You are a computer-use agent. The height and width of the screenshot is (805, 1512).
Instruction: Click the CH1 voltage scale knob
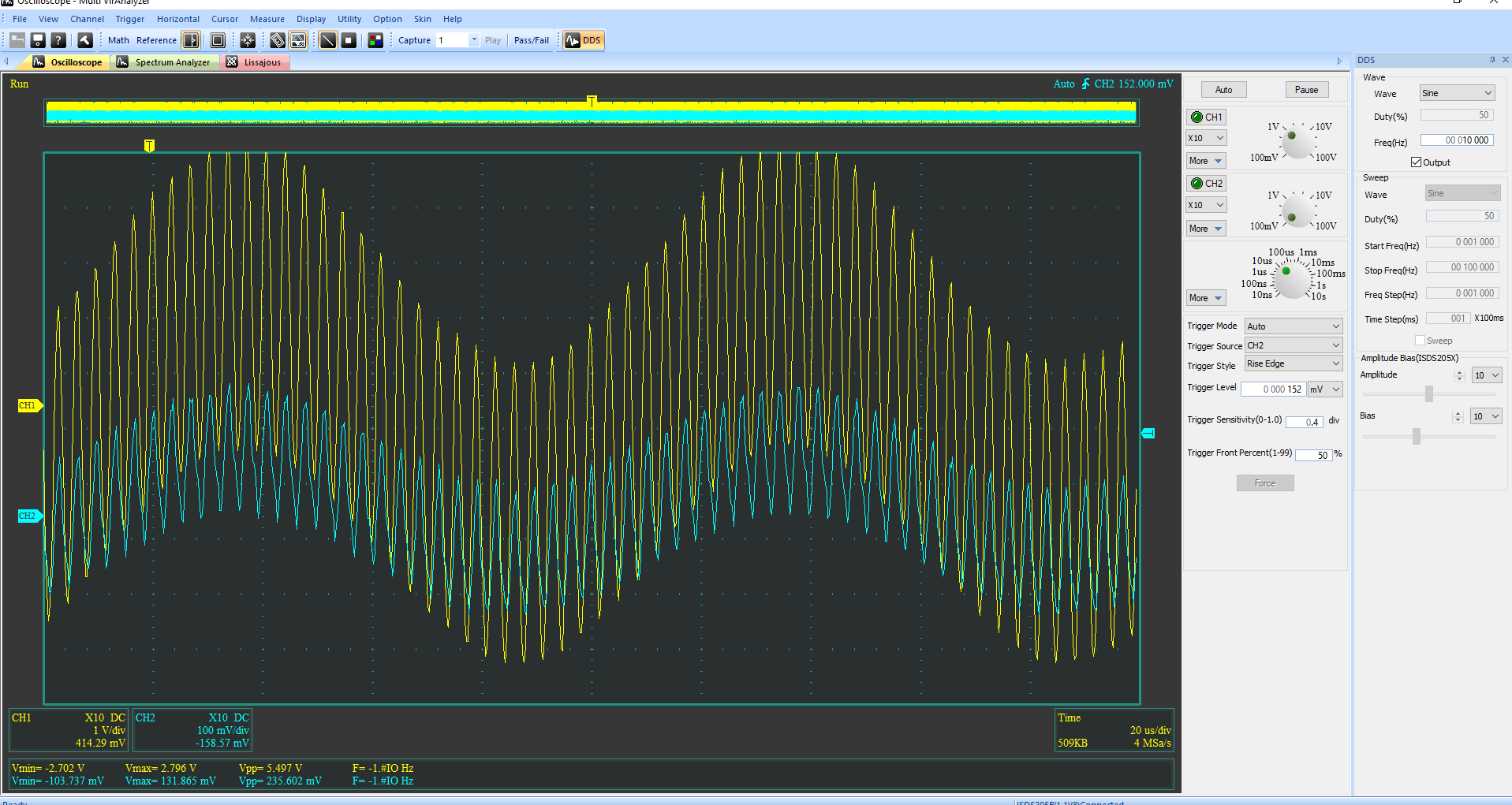[1297, 142]
